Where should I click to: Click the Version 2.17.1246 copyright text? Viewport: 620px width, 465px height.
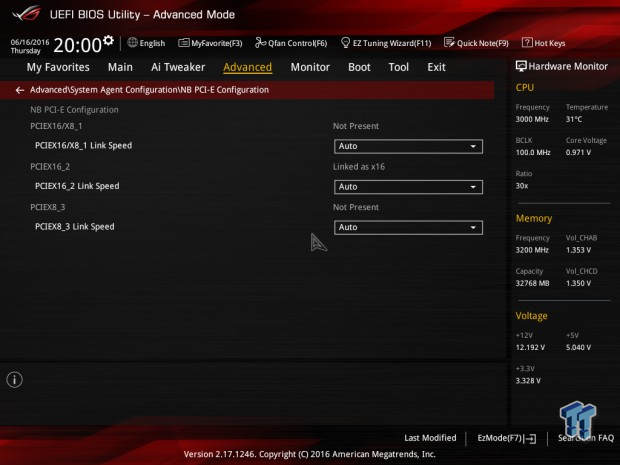tap(310, 454)
